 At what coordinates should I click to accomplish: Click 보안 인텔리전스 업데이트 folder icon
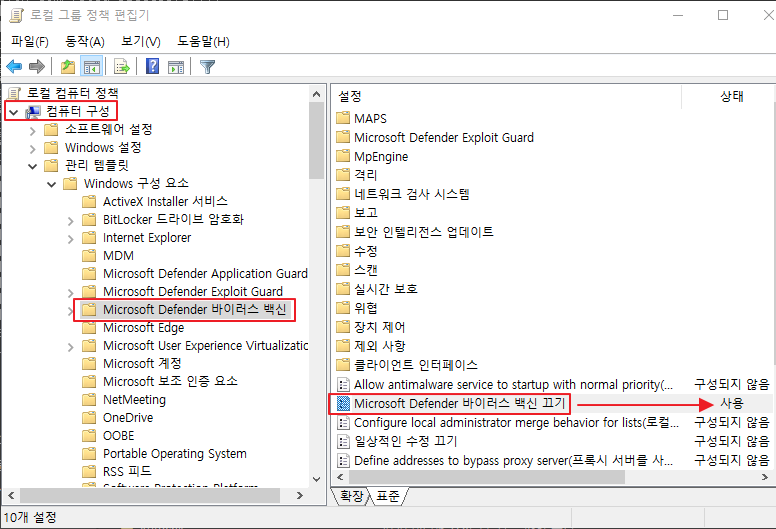[x=343, y=232]
